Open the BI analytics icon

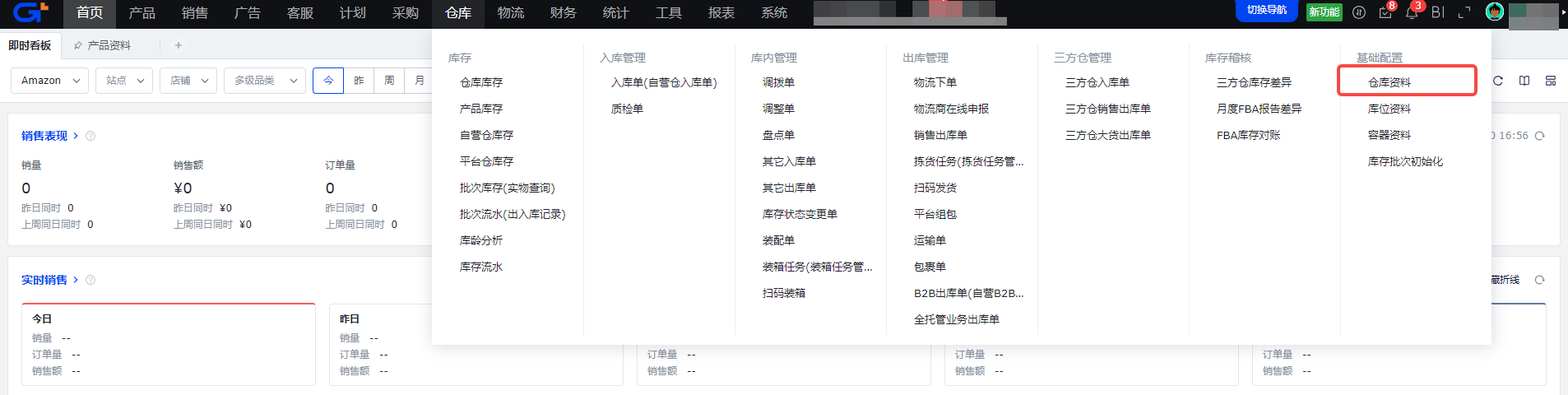pyautogui.click(x=1438, y=12)
